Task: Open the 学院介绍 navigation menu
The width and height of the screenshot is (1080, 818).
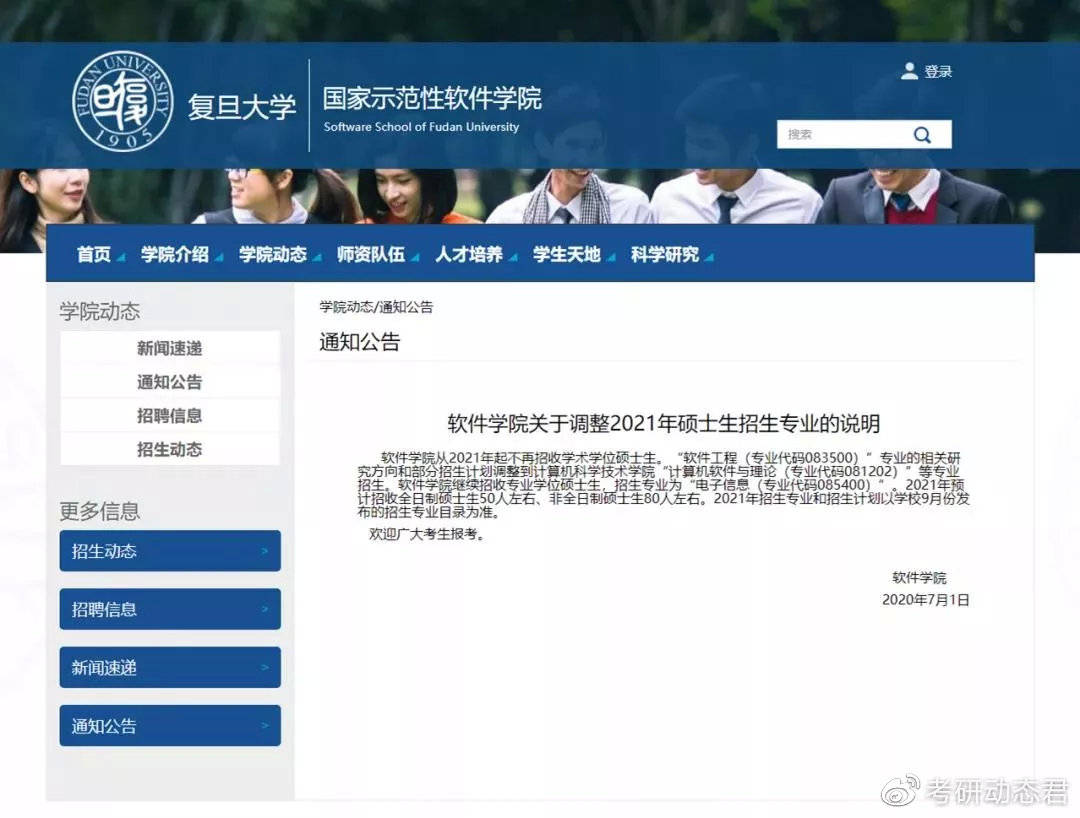Action: point(175,255)
